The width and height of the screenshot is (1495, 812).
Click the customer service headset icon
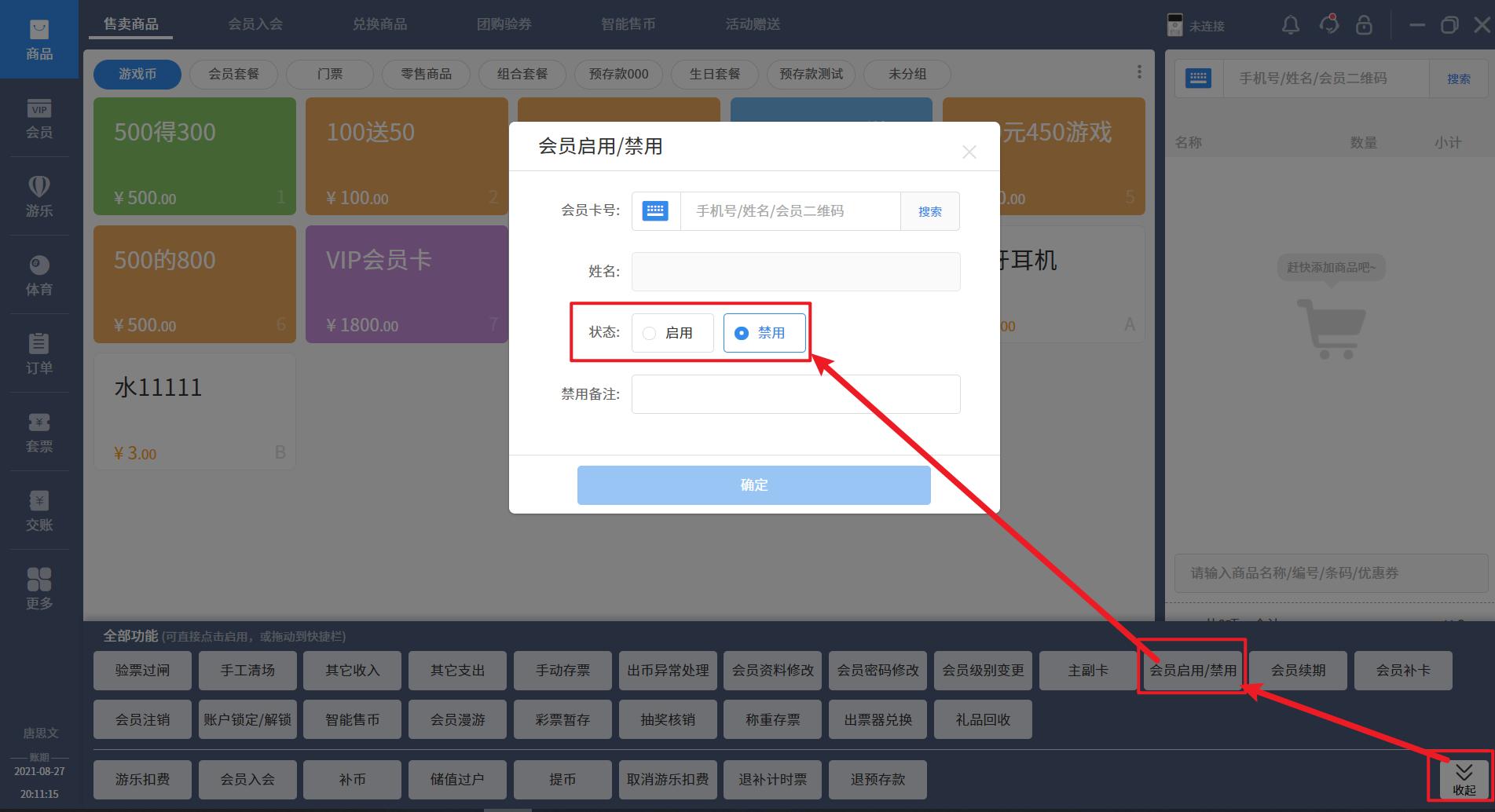coord(1328,25)
